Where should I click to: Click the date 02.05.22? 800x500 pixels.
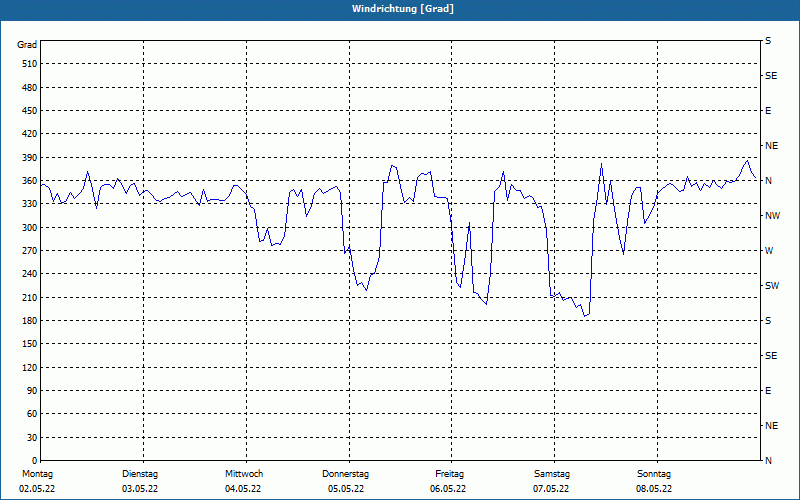pyautogui.click(x=37, y=489)
